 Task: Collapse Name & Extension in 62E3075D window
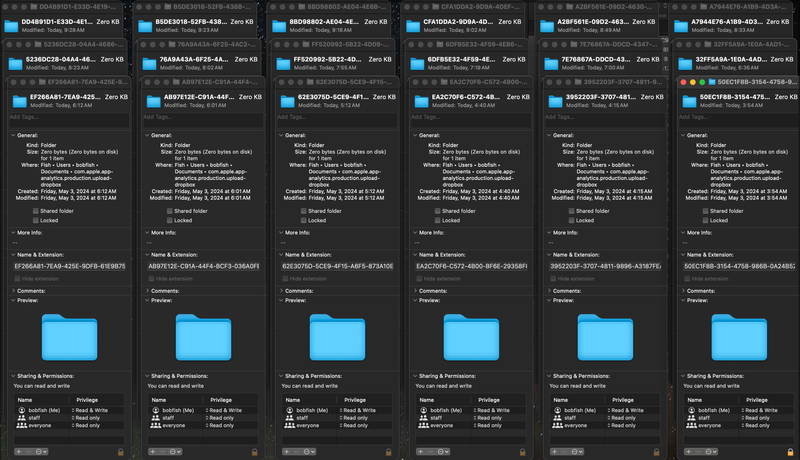point(281,254)
